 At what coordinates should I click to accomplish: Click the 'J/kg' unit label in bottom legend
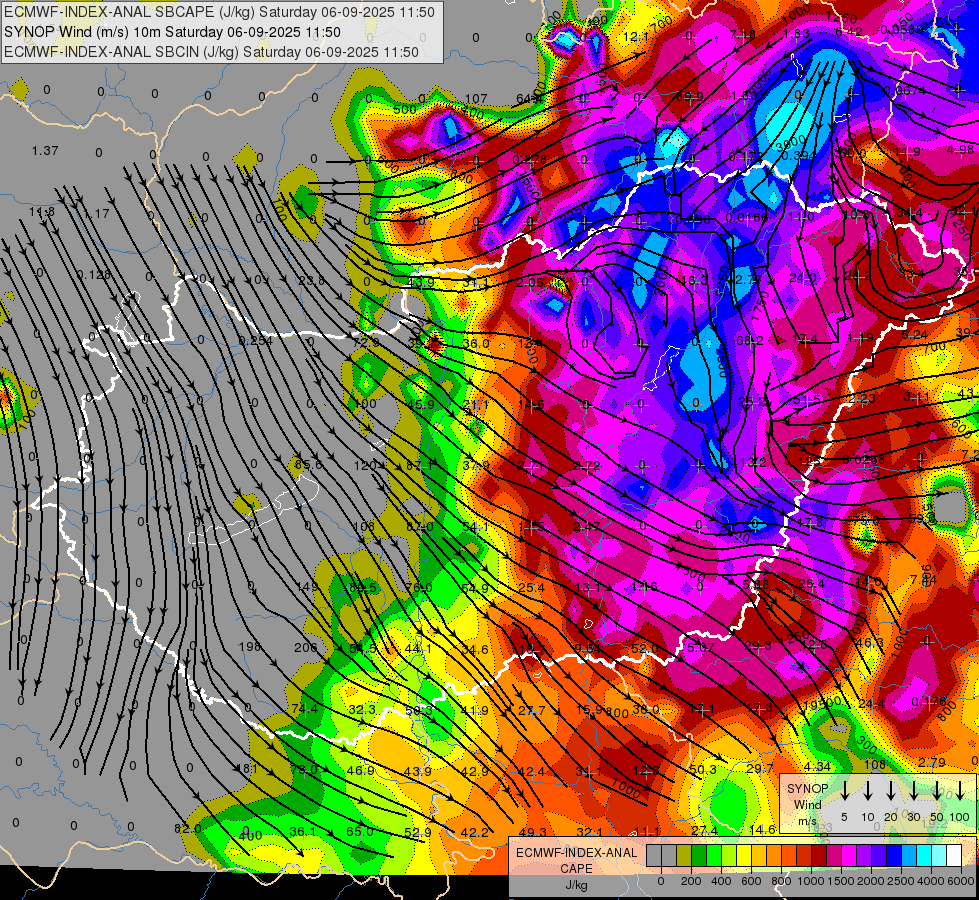pos(576,885)
